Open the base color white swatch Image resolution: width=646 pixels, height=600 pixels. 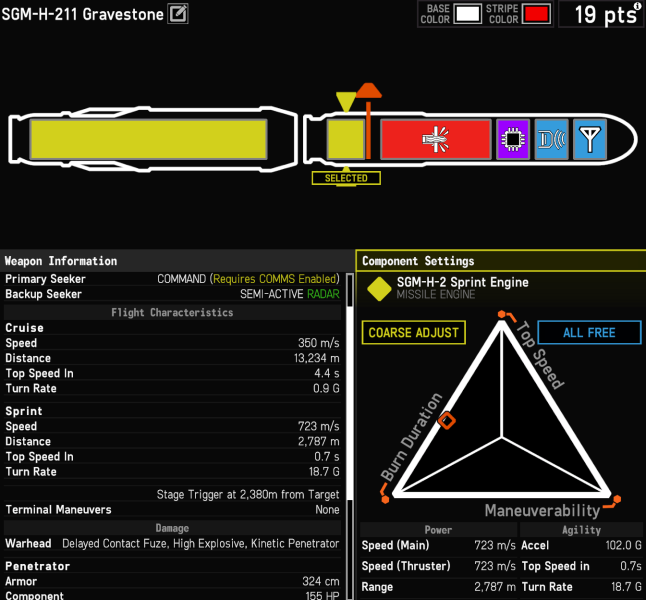[x=468, y=14]
